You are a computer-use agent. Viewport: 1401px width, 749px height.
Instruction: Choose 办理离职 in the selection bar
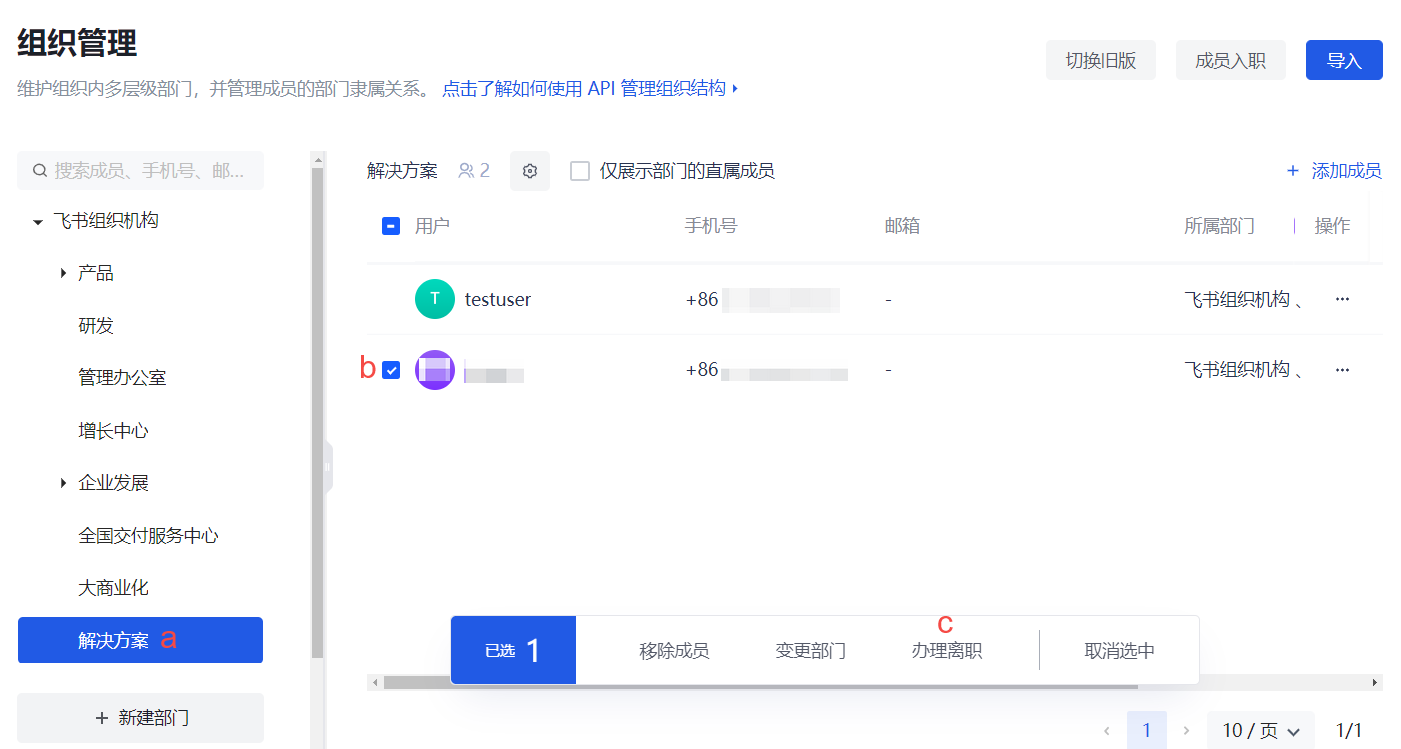(946, 651)
